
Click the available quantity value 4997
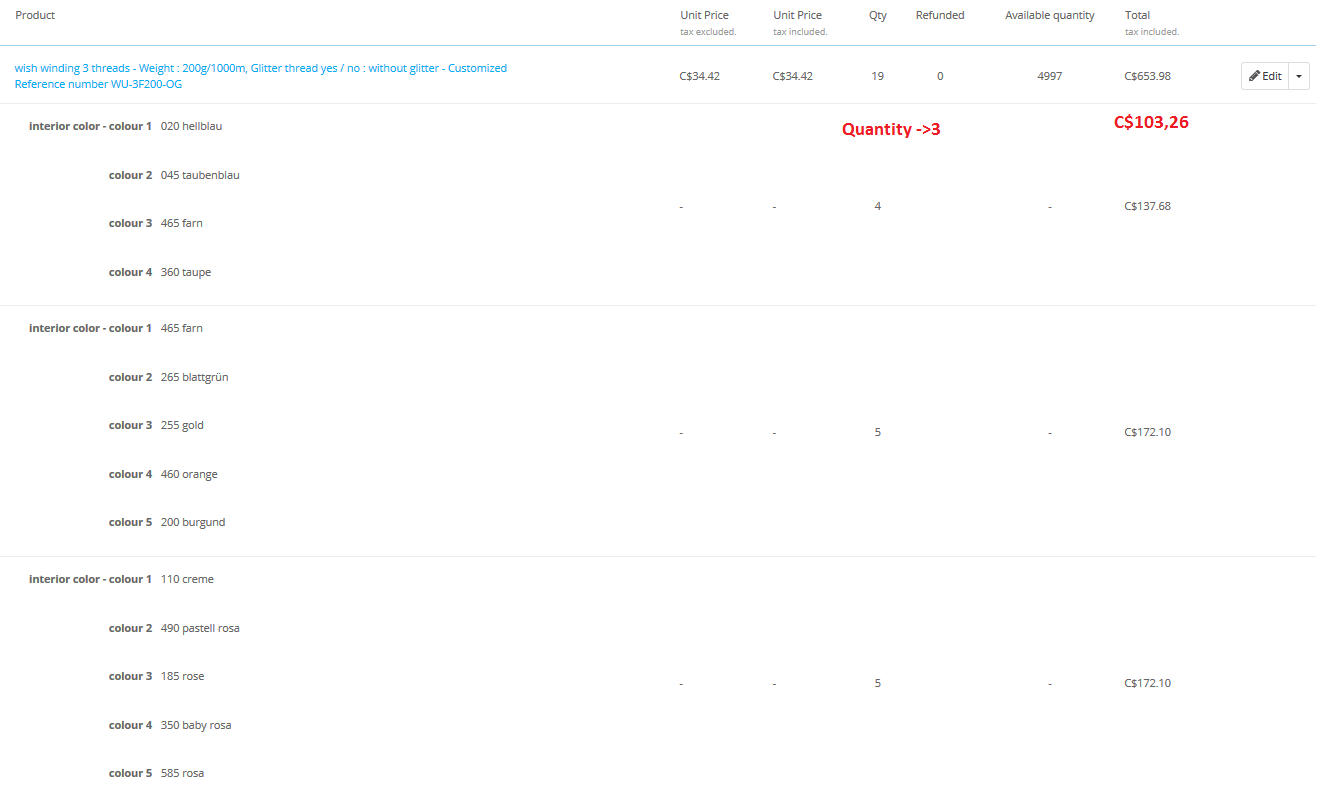pyautogui.click(x=1049, y=76)
